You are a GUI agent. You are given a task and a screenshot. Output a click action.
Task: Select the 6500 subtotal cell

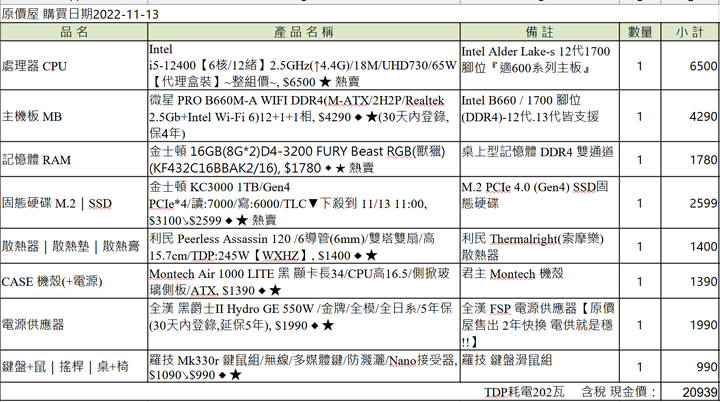point(691,66)
